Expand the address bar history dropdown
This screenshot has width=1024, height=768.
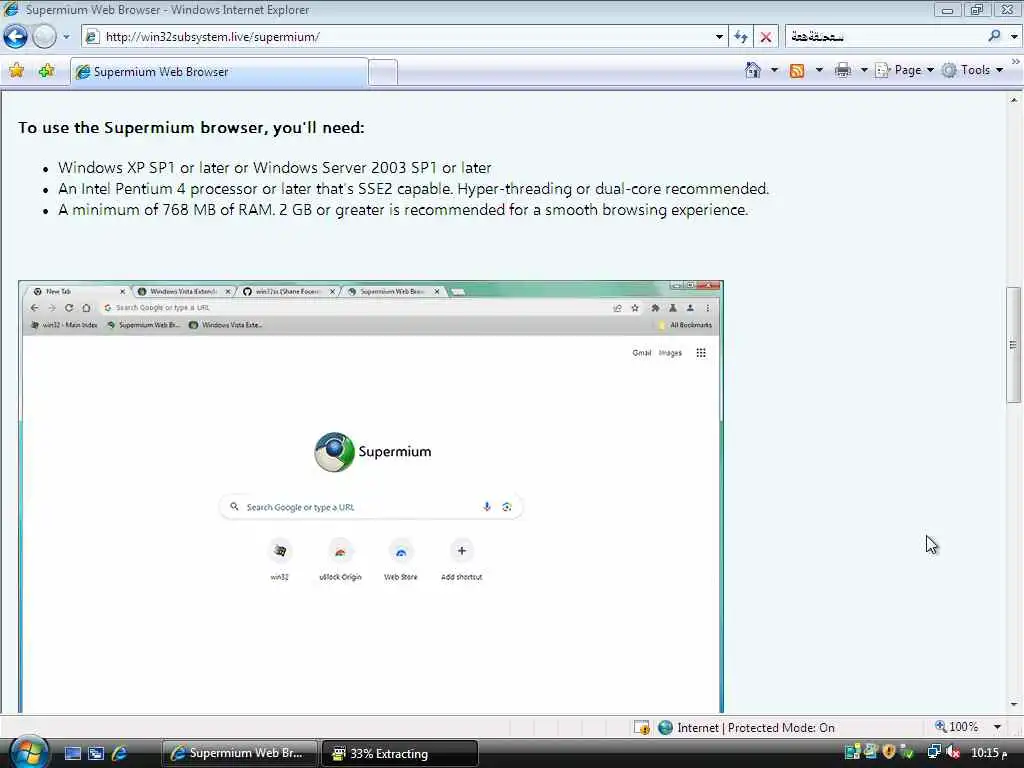point(719,37)
